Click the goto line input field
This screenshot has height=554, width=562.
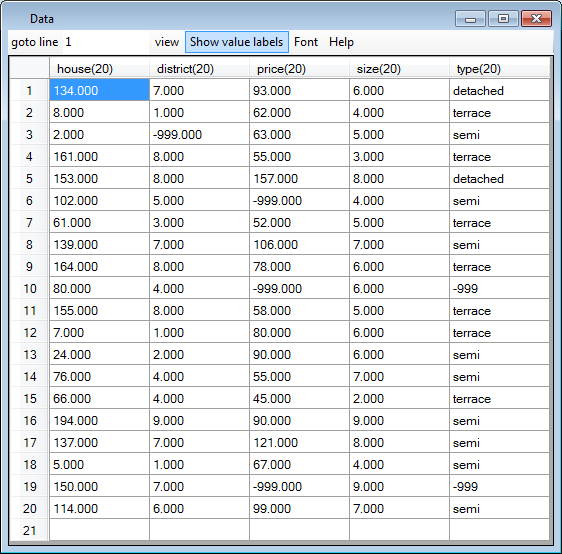point(105,42)
